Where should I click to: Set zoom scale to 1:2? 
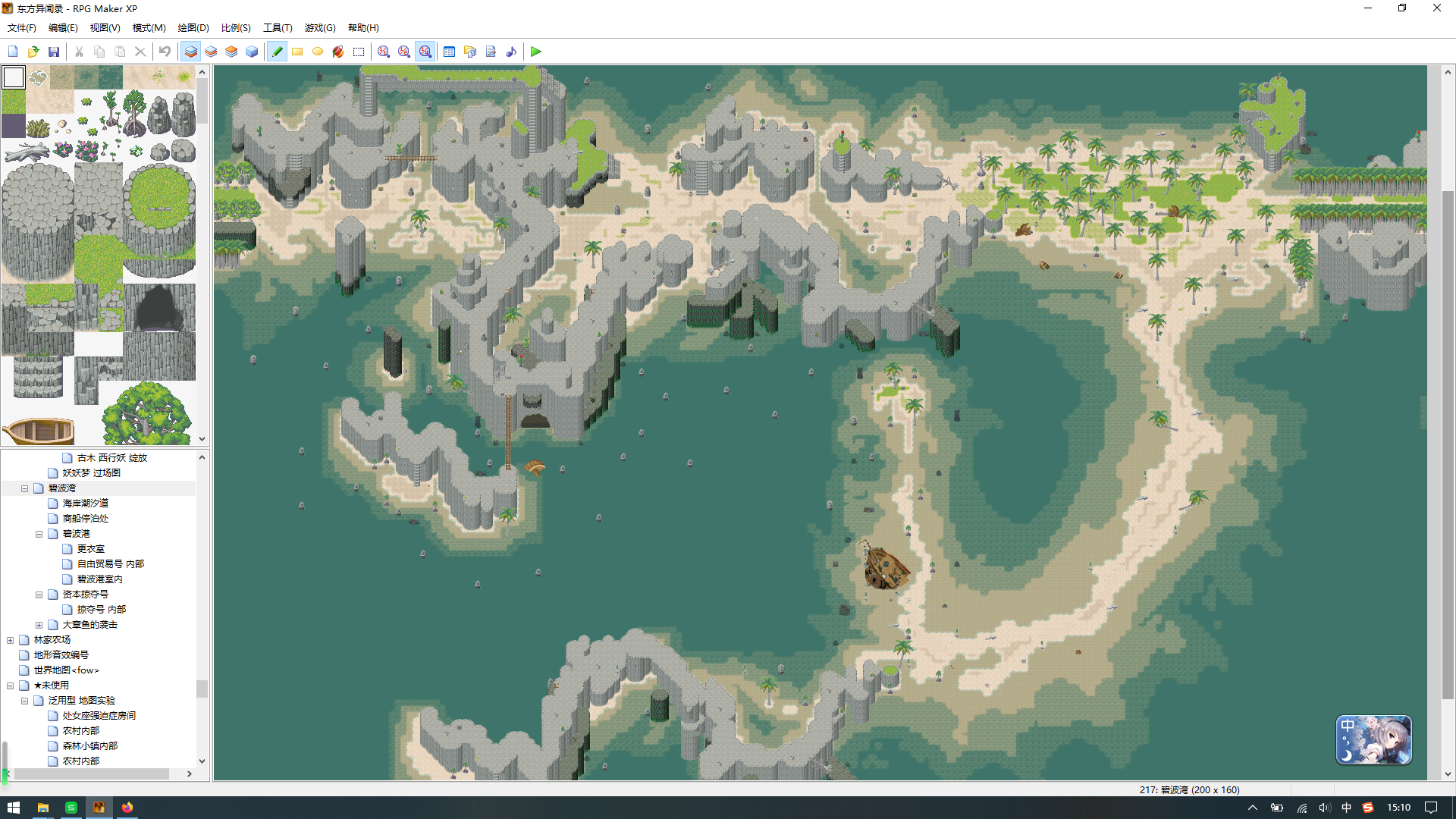pos(404,52)
